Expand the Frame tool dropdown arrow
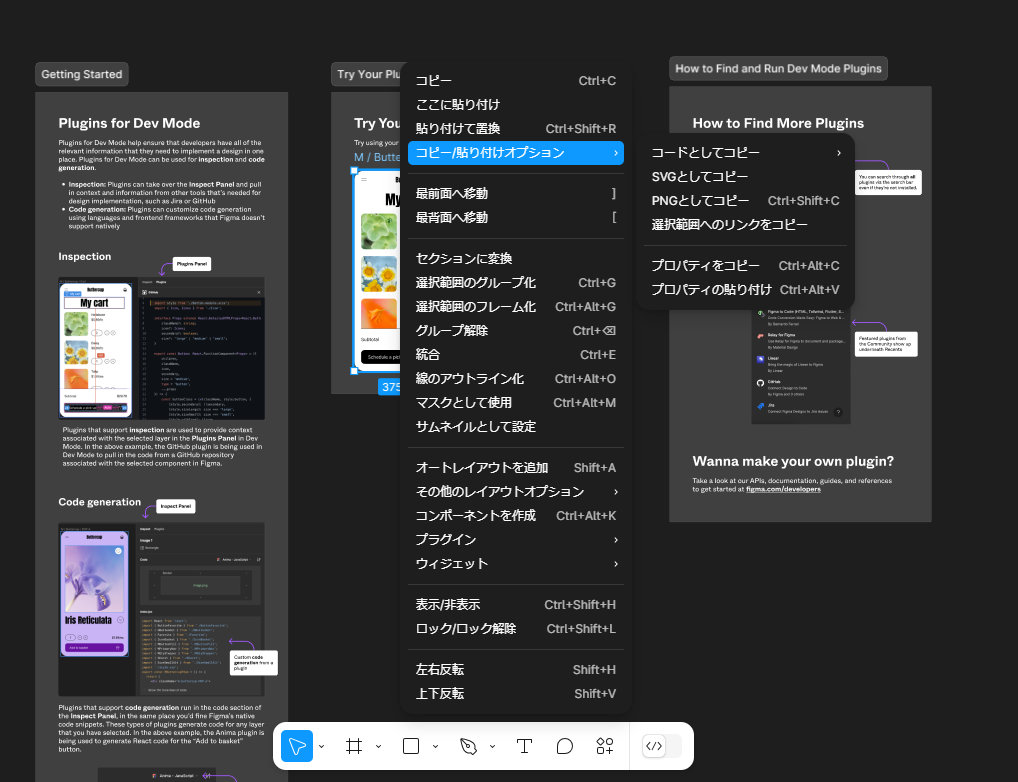The image size is (1018, 782). click(379, 747)
